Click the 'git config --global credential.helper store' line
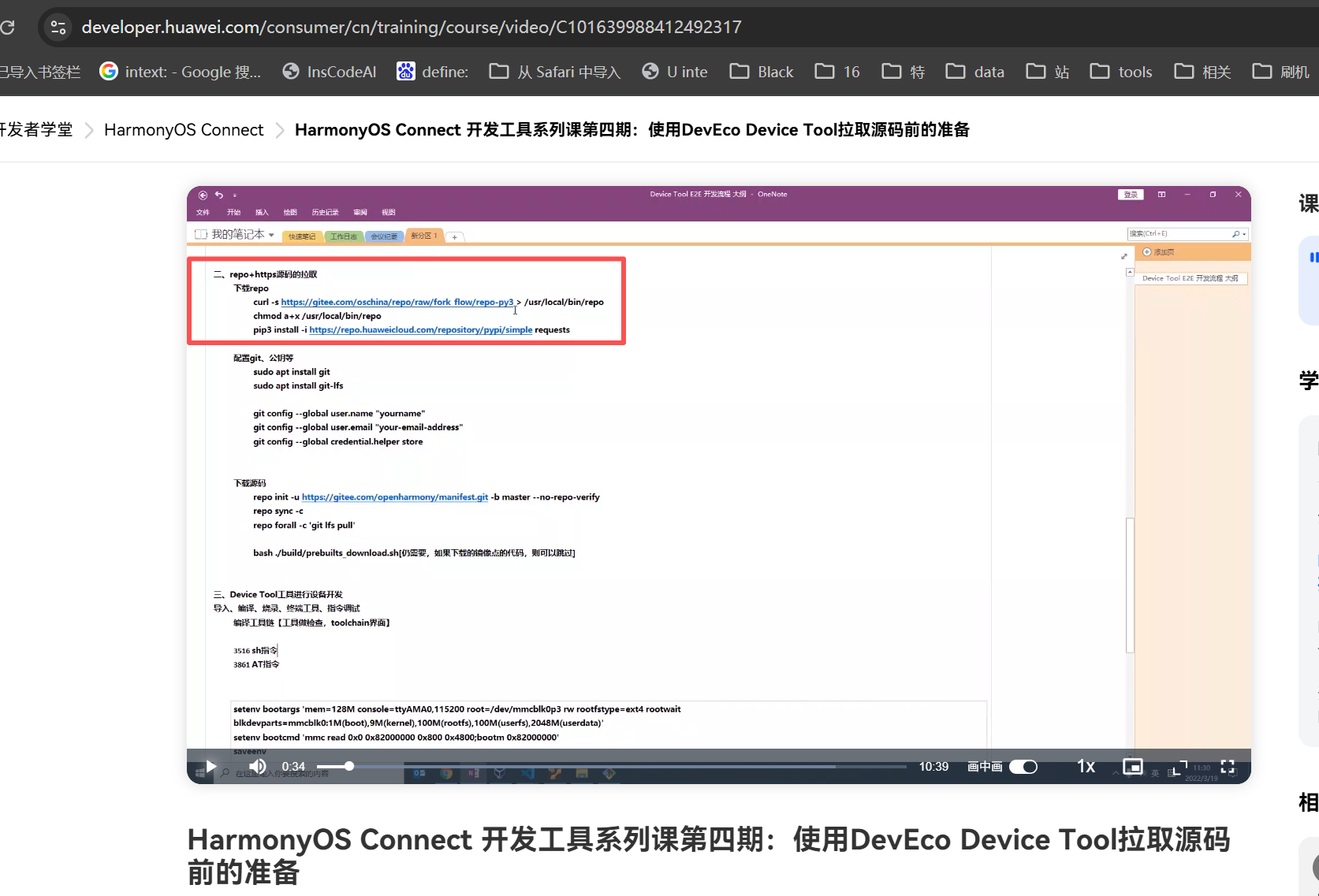The image size is (1319, 896). pos(338,442)
